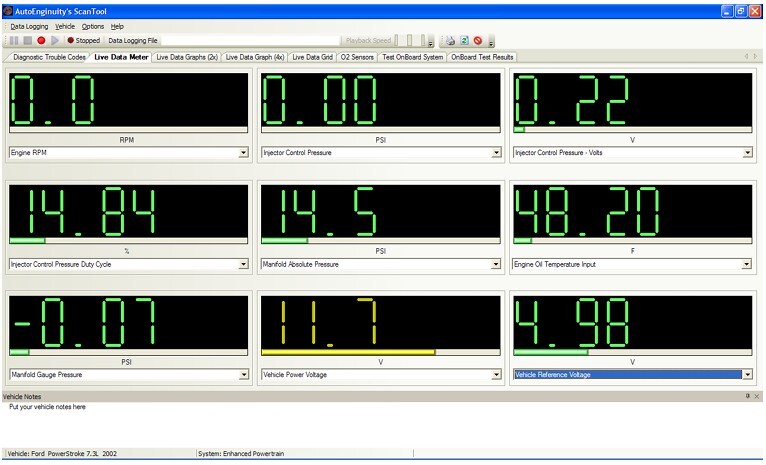Click the red cancel circle icon in the toolbar
766x465 pixels.
coord(477,41)
